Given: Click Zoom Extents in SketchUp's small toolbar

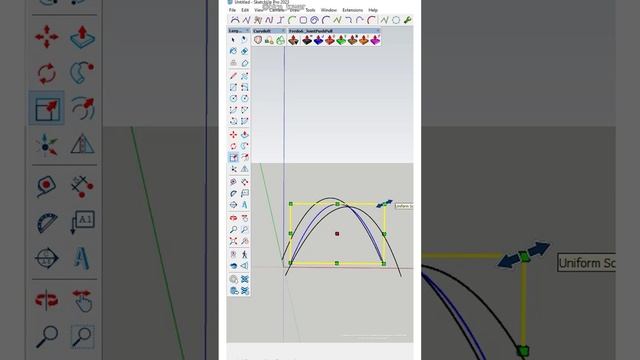Looking at the screenshot, I should coord(233,241).
